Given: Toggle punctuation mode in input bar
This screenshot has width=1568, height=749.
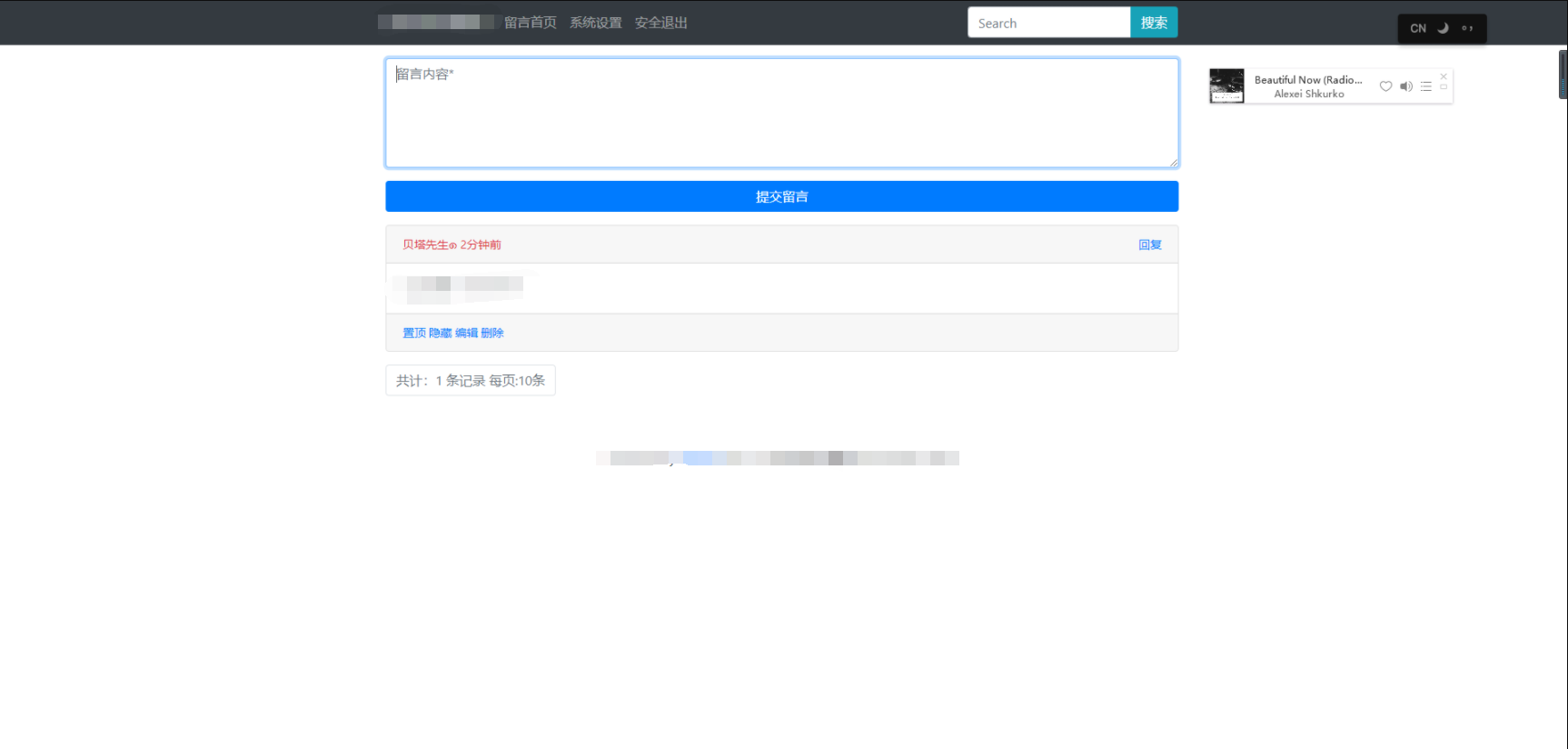Looking at the screenshot, I should 1467,28.
